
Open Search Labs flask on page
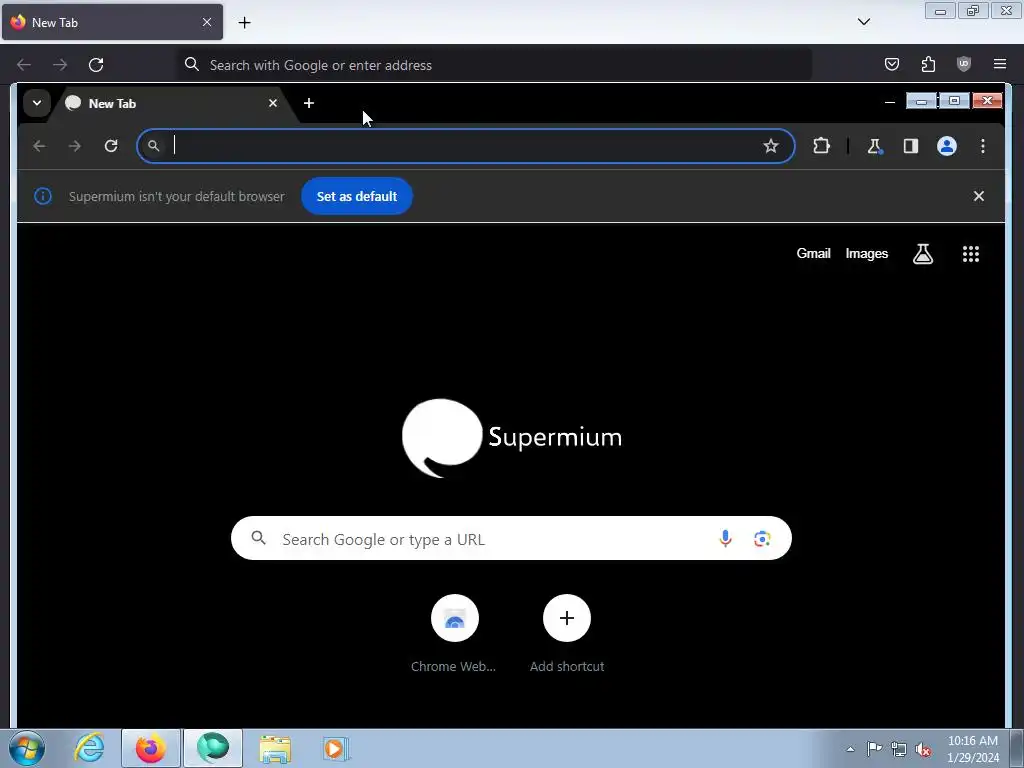[922, 253]
